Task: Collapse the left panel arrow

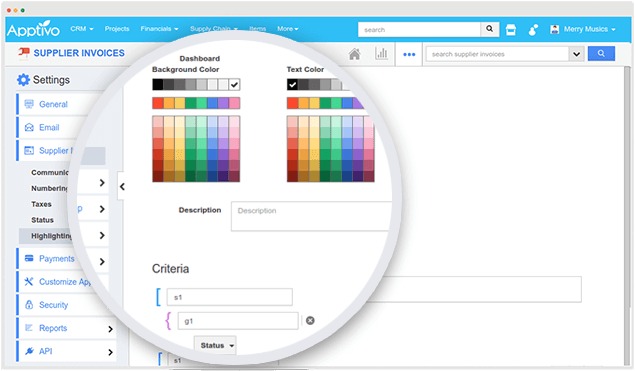Action: [x=121, y=187]
